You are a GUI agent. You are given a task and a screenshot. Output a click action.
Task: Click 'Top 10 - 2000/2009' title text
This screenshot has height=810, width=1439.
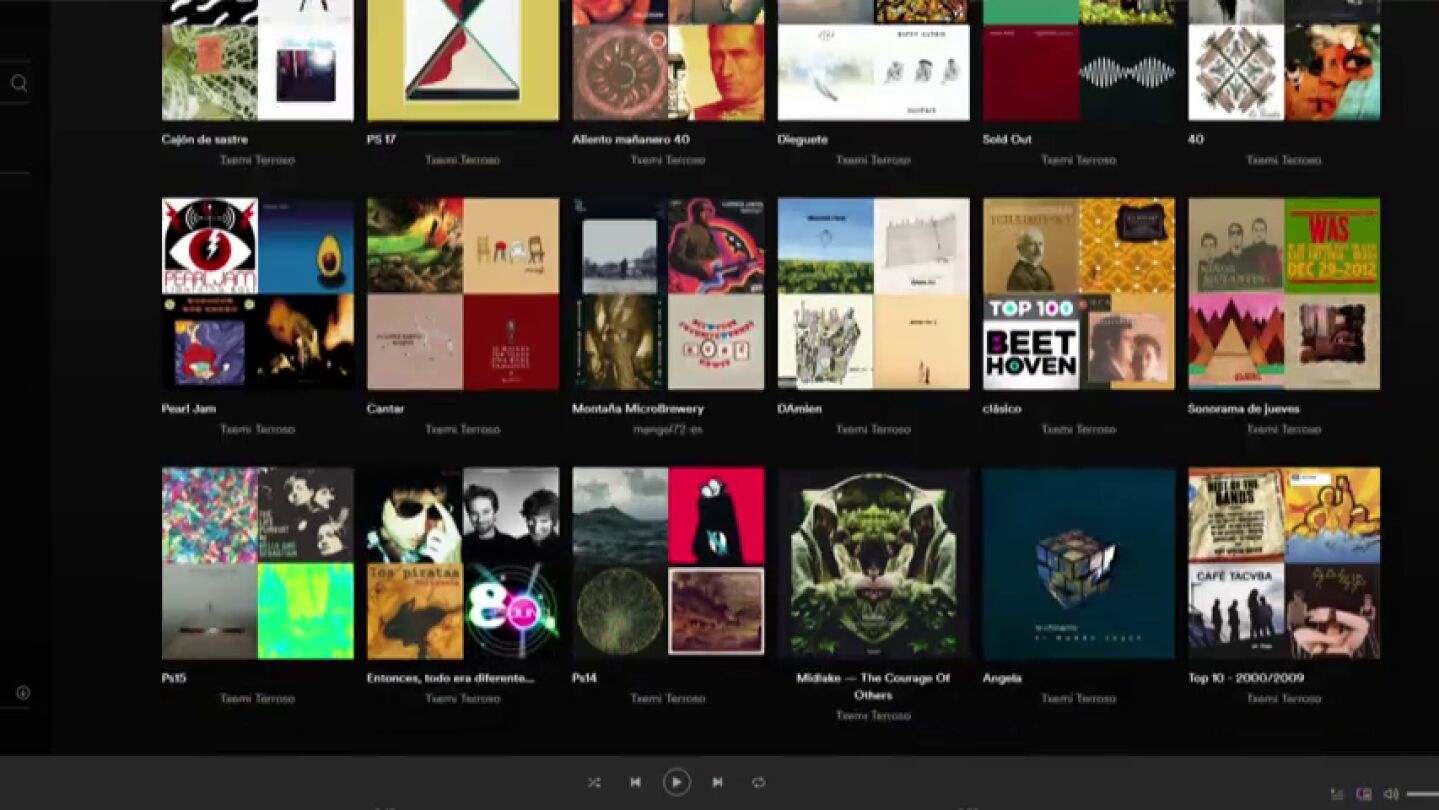click(1246, 678)
